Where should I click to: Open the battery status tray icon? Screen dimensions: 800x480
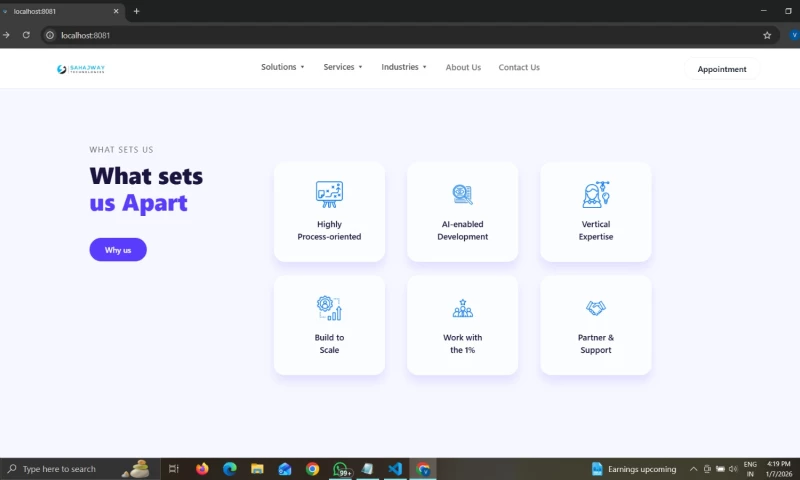pyautogui.click(x=720, y=469)
